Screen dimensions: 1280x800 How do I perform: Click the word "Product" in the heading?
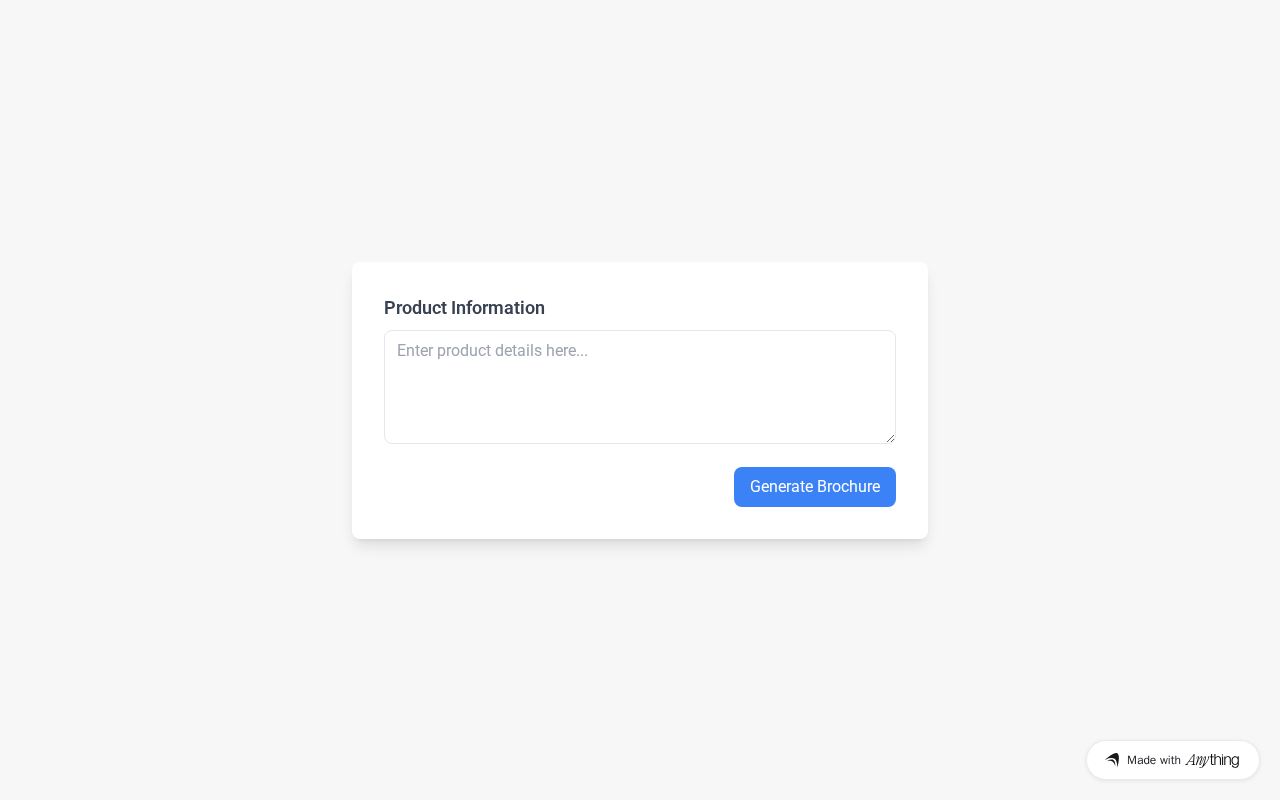point(415,308)
